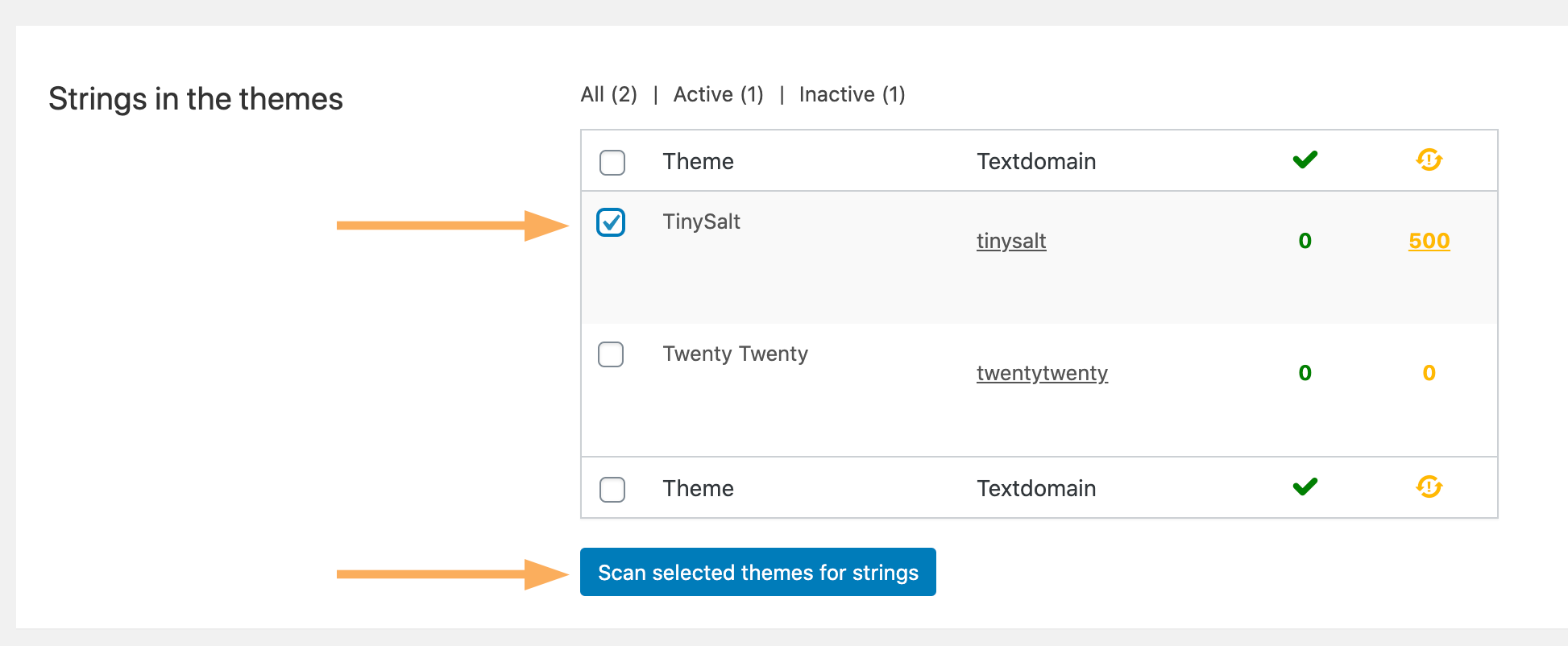Click the yellow zero count for Twenty Twenty
1568x646 pixels.
click(x=1429, y=372)
